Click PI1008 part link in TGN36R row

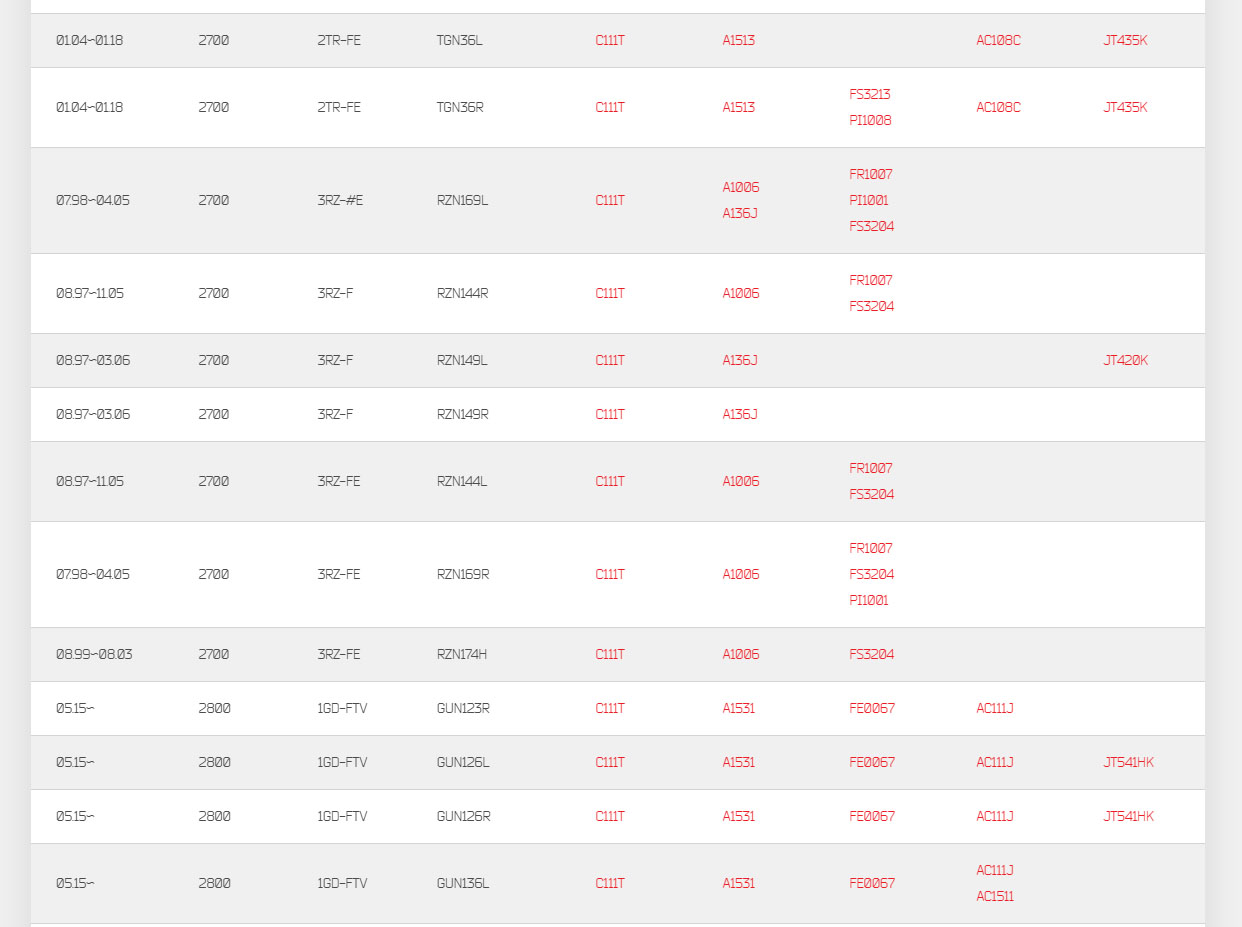[870, 120]
